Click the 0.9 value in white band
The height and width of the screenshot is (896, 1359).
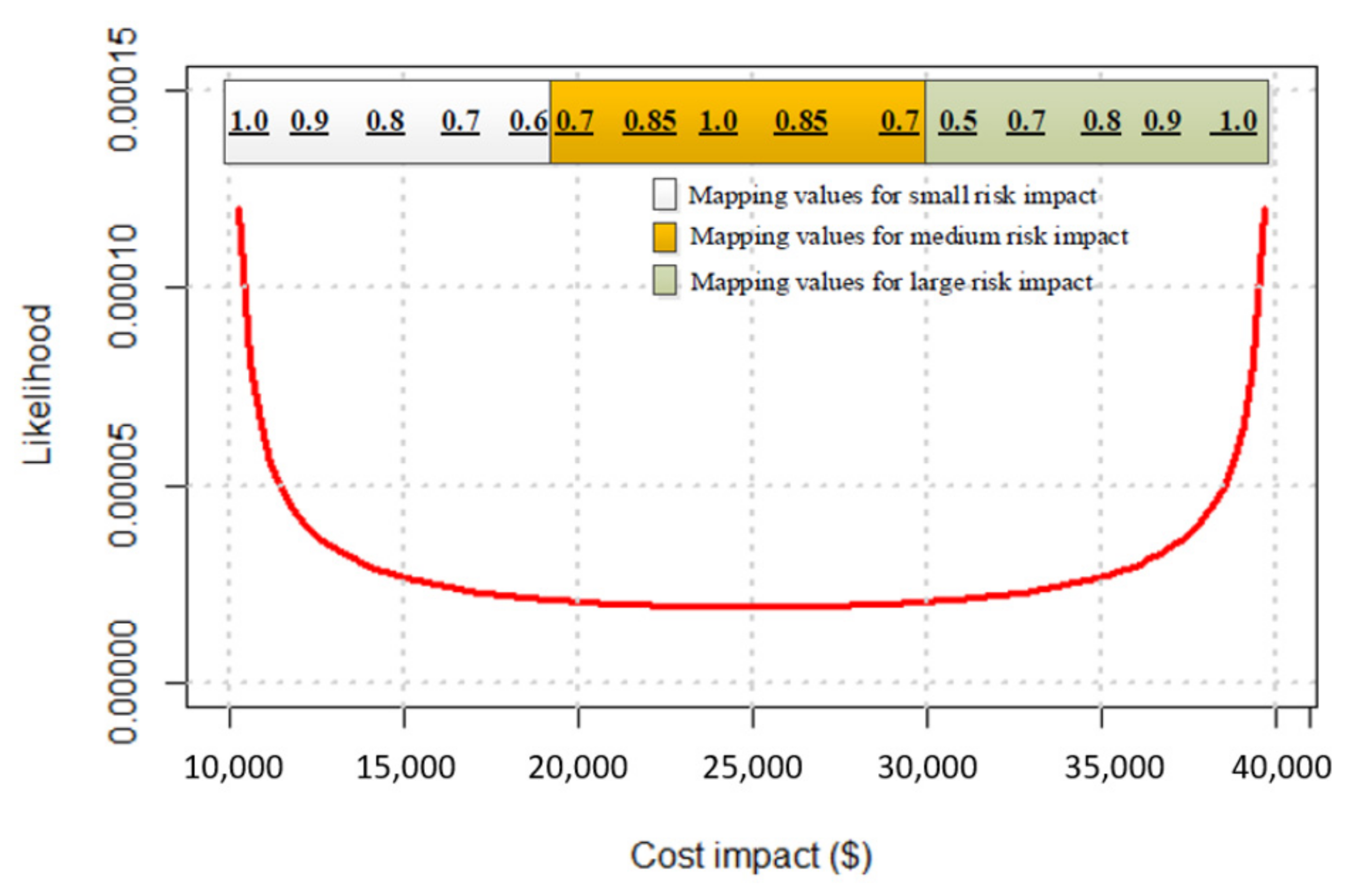pyautogui.click(x=309, y=121)
